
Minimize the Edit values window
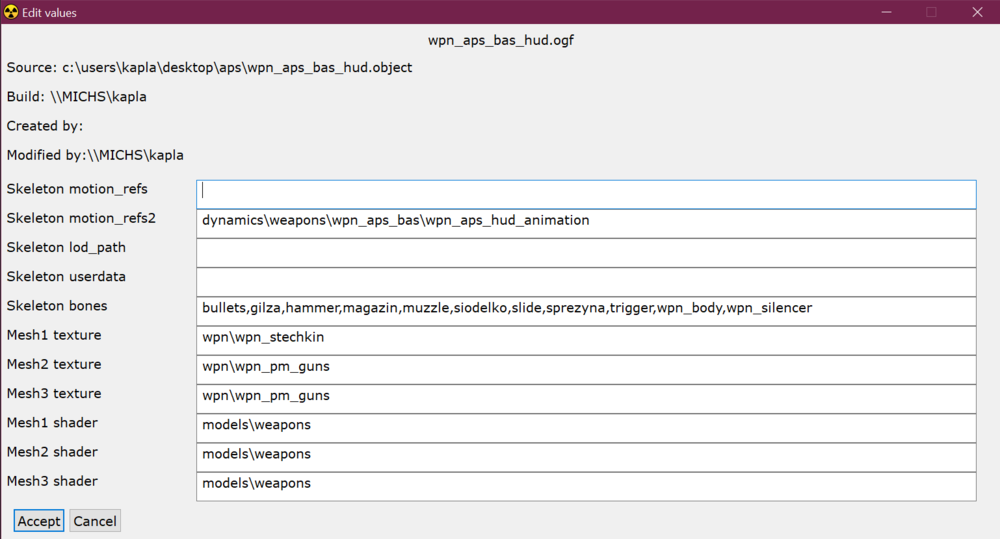[x=884, y=12]
